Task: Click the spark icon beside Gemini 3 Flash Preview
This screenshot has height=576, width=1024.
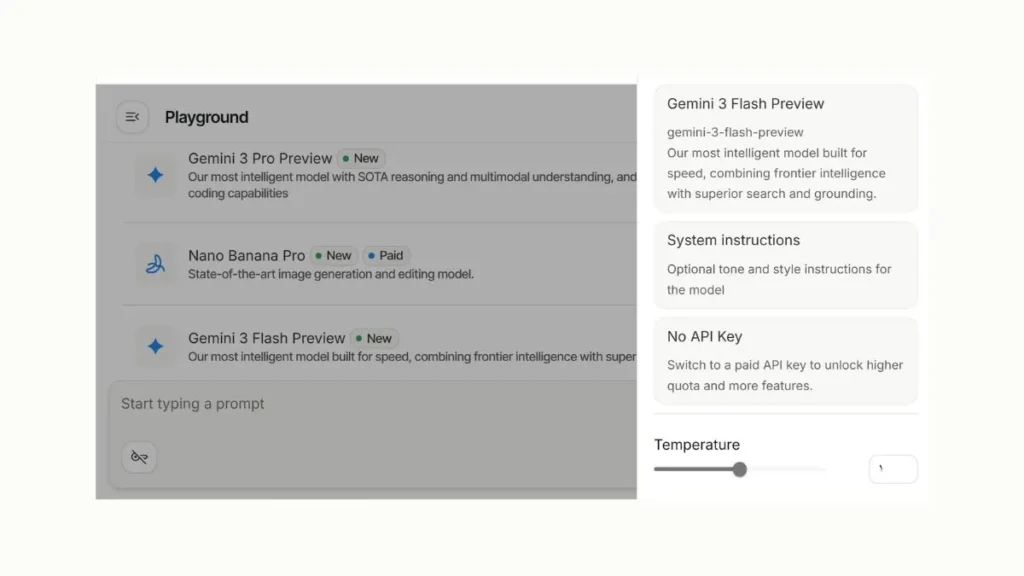Action: pyautogui.click(x=154, y=346)
